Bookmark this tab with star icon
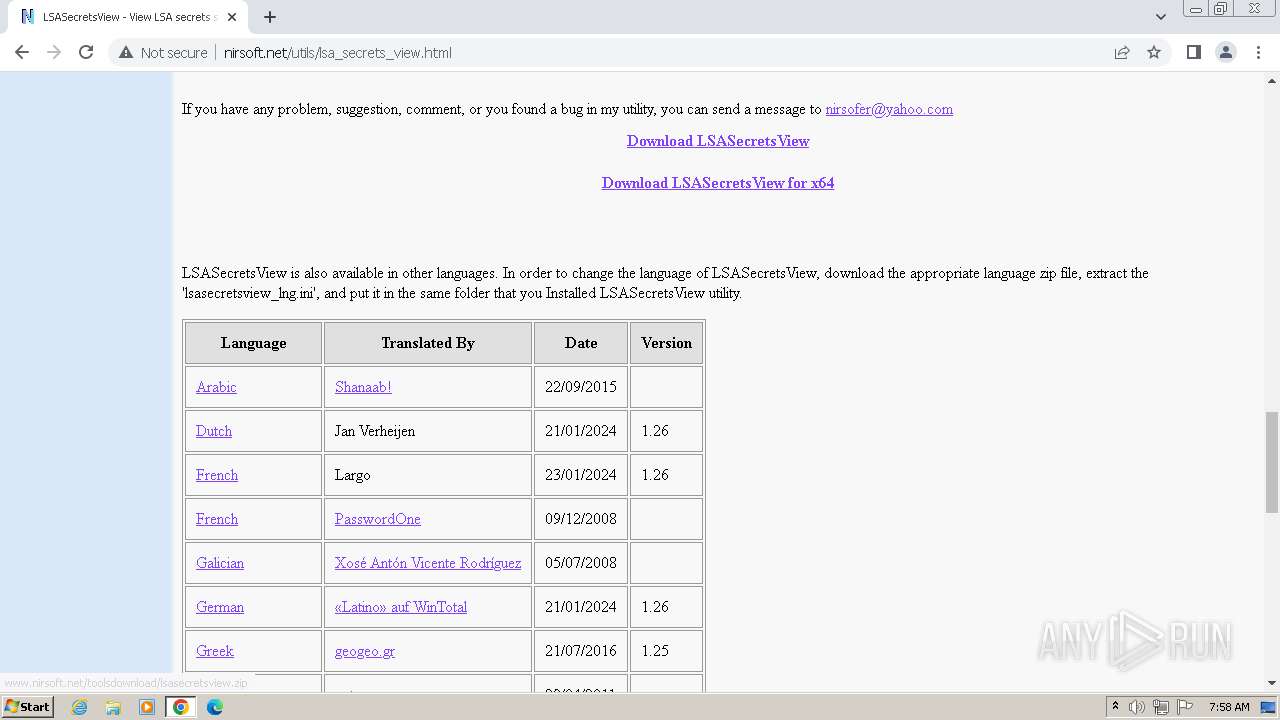 point(1154,52)
